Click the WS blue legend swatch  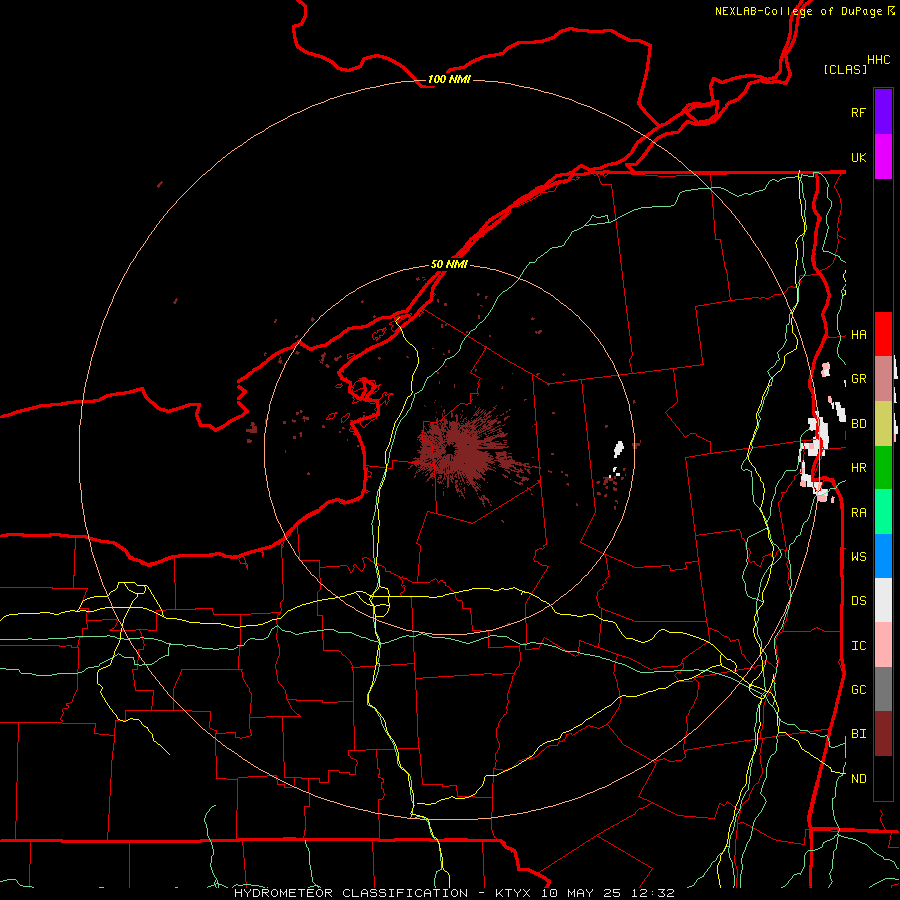pos(883,556)
